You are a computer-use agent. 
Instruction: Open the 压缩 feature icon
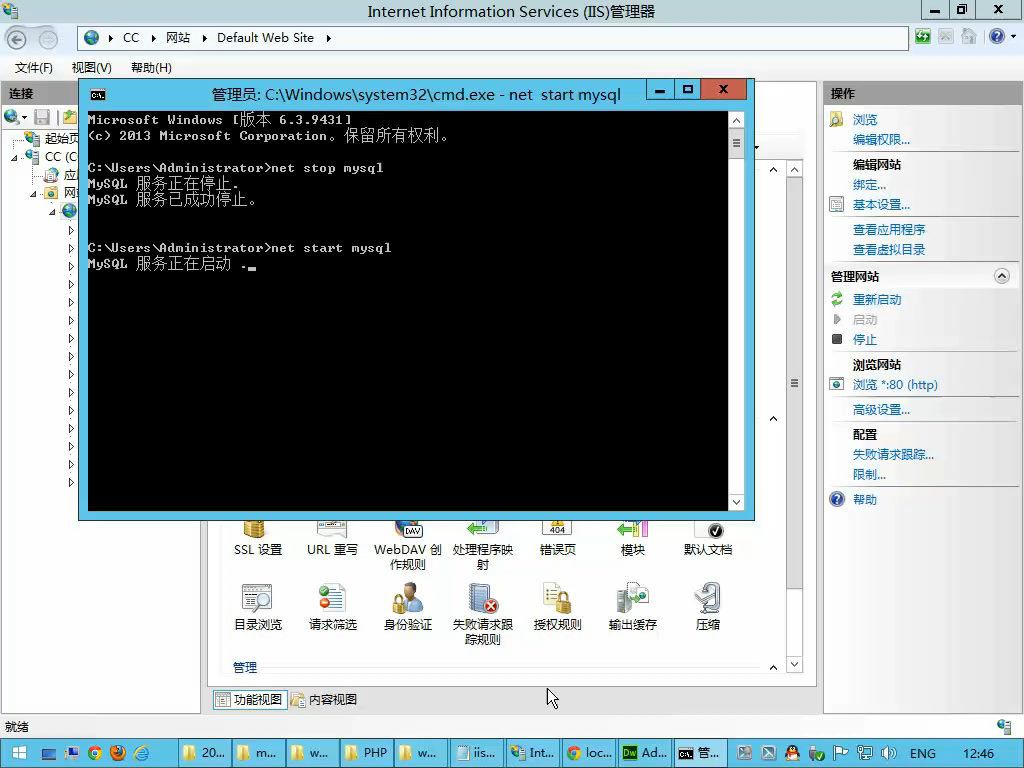pyautogui.click(x=707, y=607)
